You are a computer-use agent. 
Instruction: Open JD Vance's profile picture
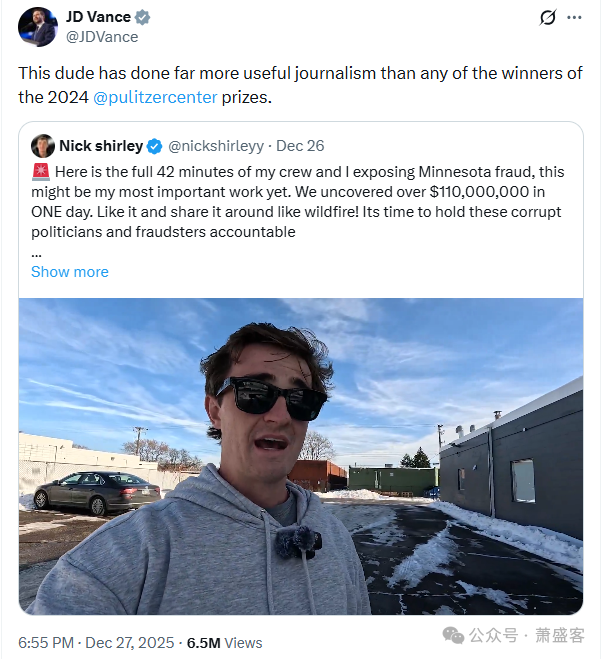pos(37,27)
